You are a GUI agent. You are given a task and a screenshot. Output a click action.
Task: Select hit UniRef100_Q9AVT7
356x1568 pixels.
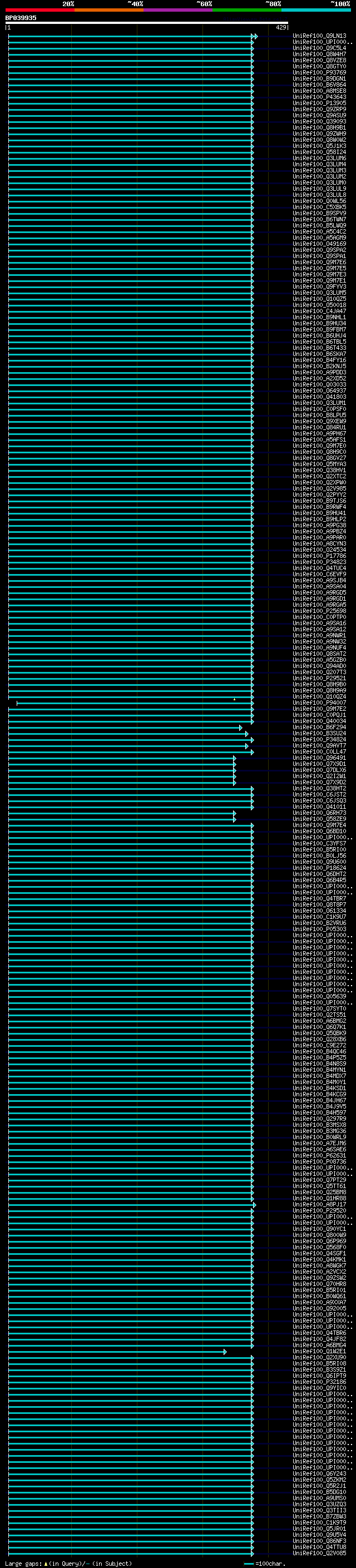click(319, 746)
